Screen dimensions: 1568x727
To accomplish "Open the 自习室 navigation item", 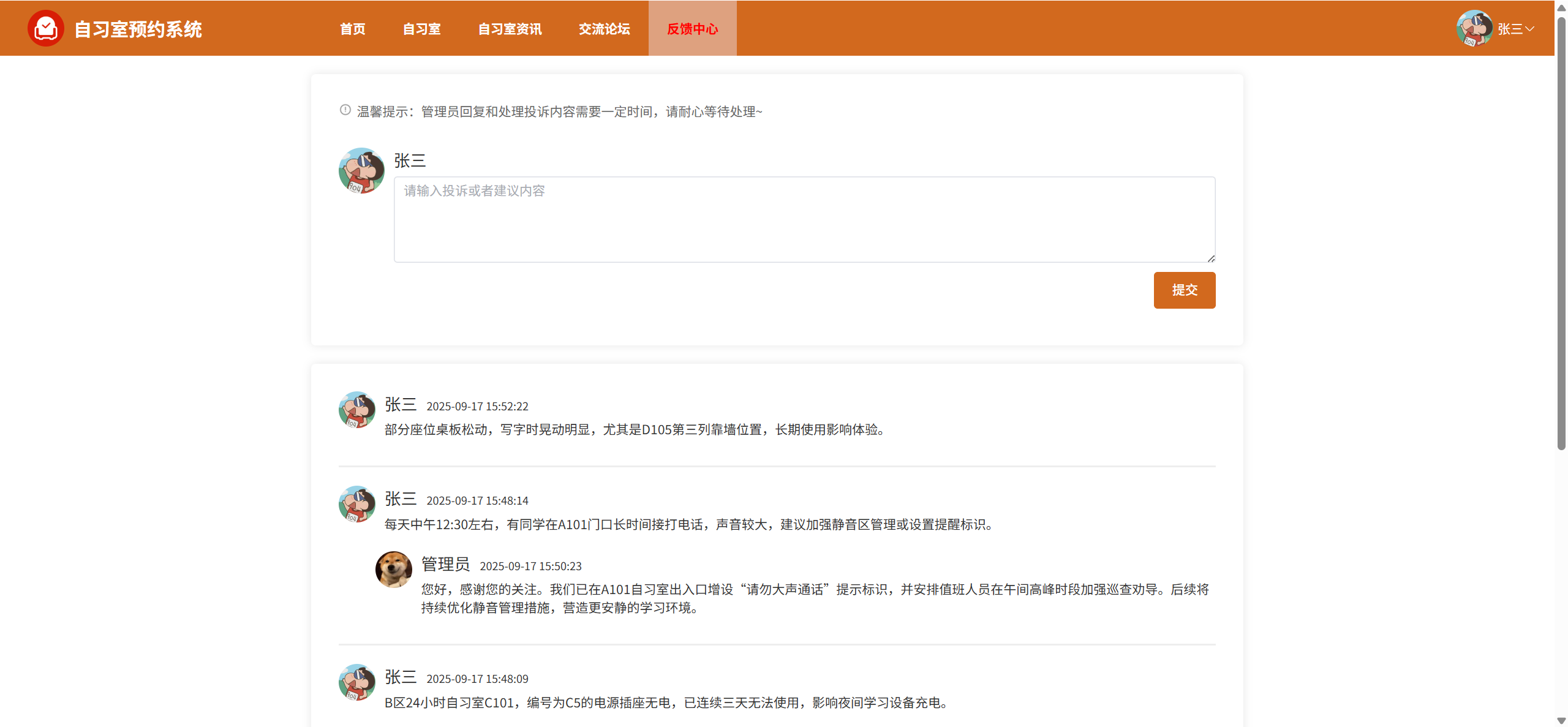I will coord(421,29).
